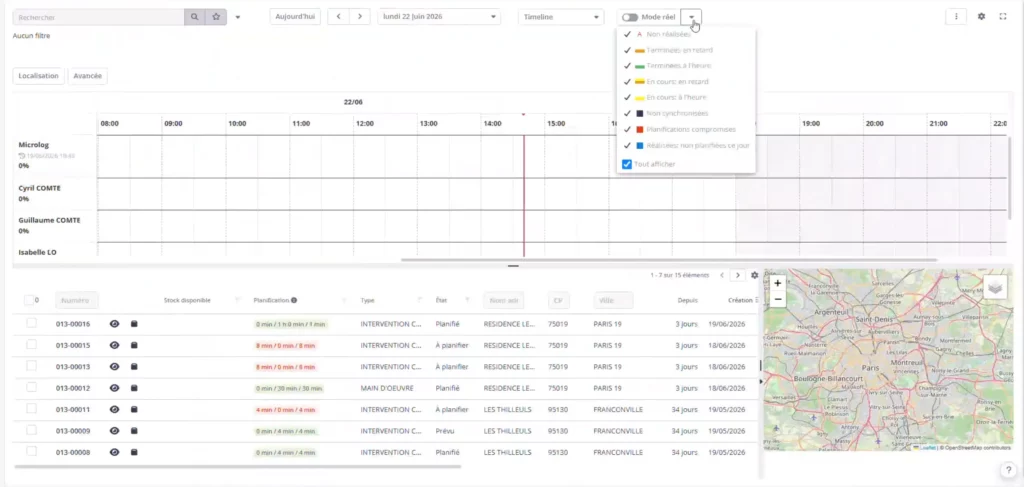The height and width of the screenshot is (487, 1024).
Task: Uncheck the Tout afficher checkbox
Action: pyautogui.click(x=627, y=164)
